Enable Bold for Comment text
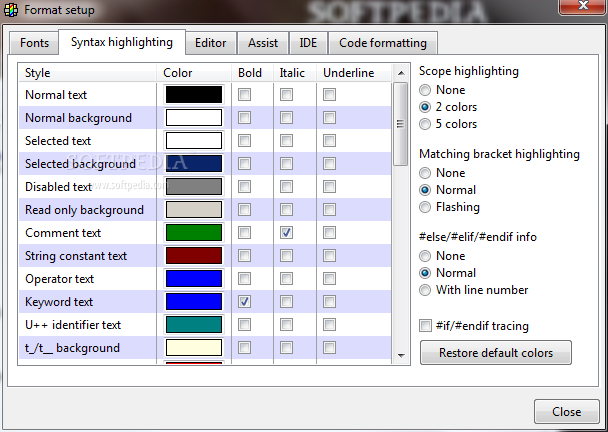Image resolution: width=608 pixels, height=432 pixels. click(244, 233)
